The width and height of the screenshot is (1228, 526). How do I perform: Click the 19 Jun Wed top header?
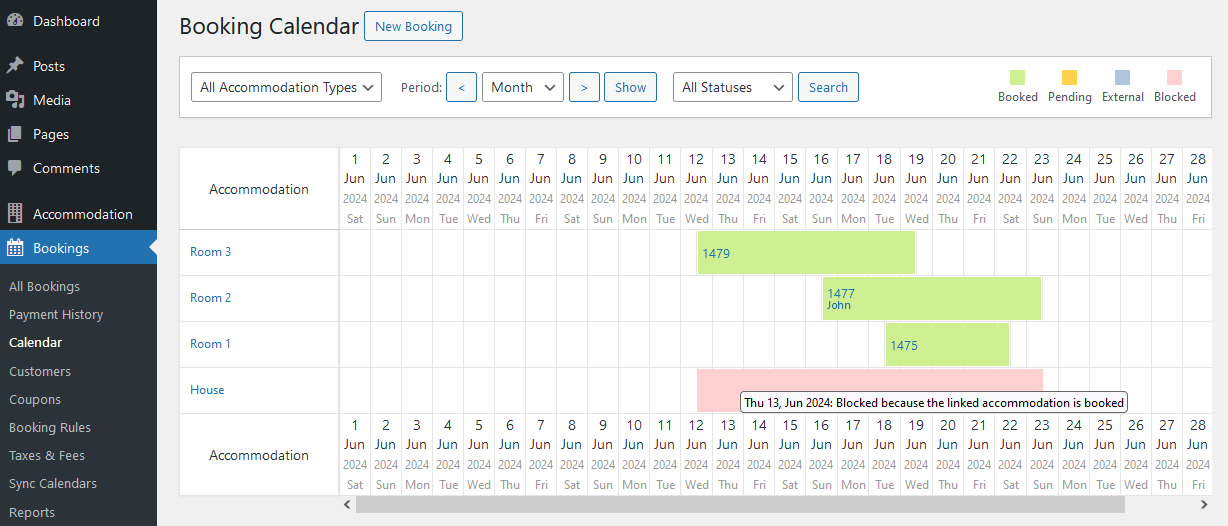click(x=916, y=189)
